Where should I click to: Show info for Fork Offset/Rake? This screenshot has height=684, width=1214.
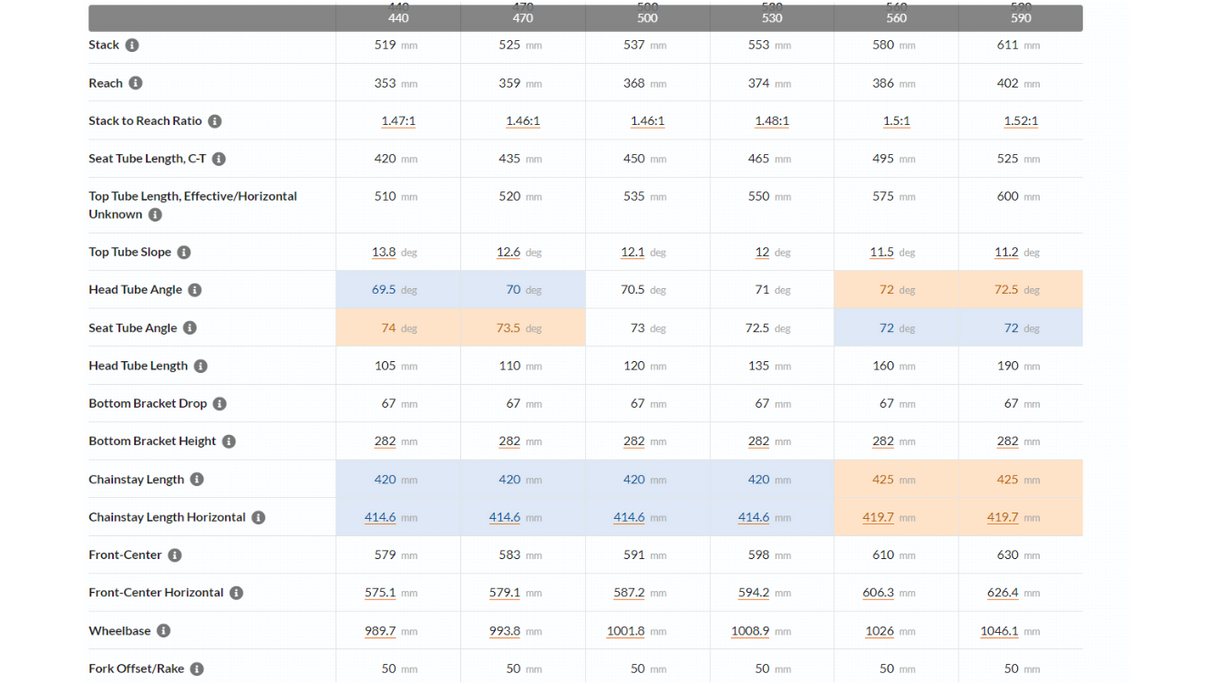tap(197, 669)
